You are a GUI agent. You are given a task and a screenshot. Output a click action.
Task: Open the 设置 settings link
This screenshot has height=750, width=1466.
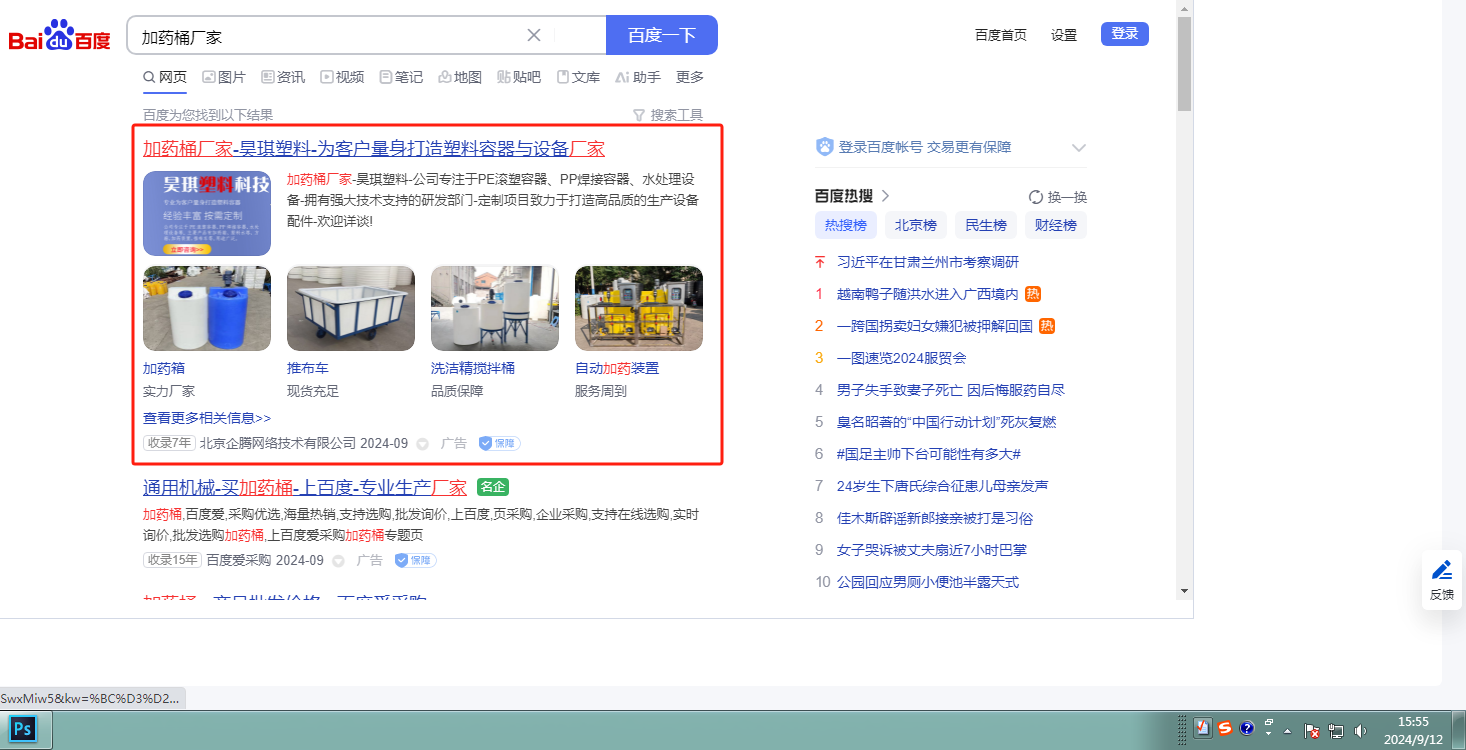point(1064,35)
